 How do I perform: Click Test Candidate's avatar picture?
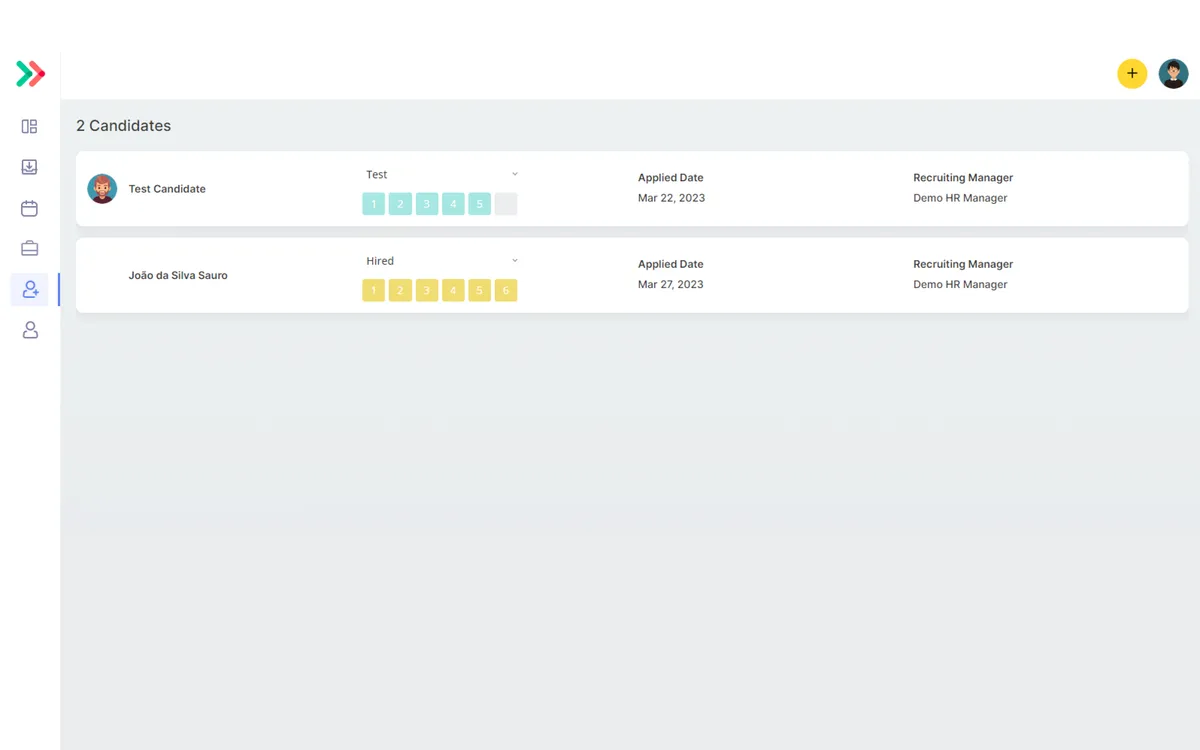(x=102, y=189)
